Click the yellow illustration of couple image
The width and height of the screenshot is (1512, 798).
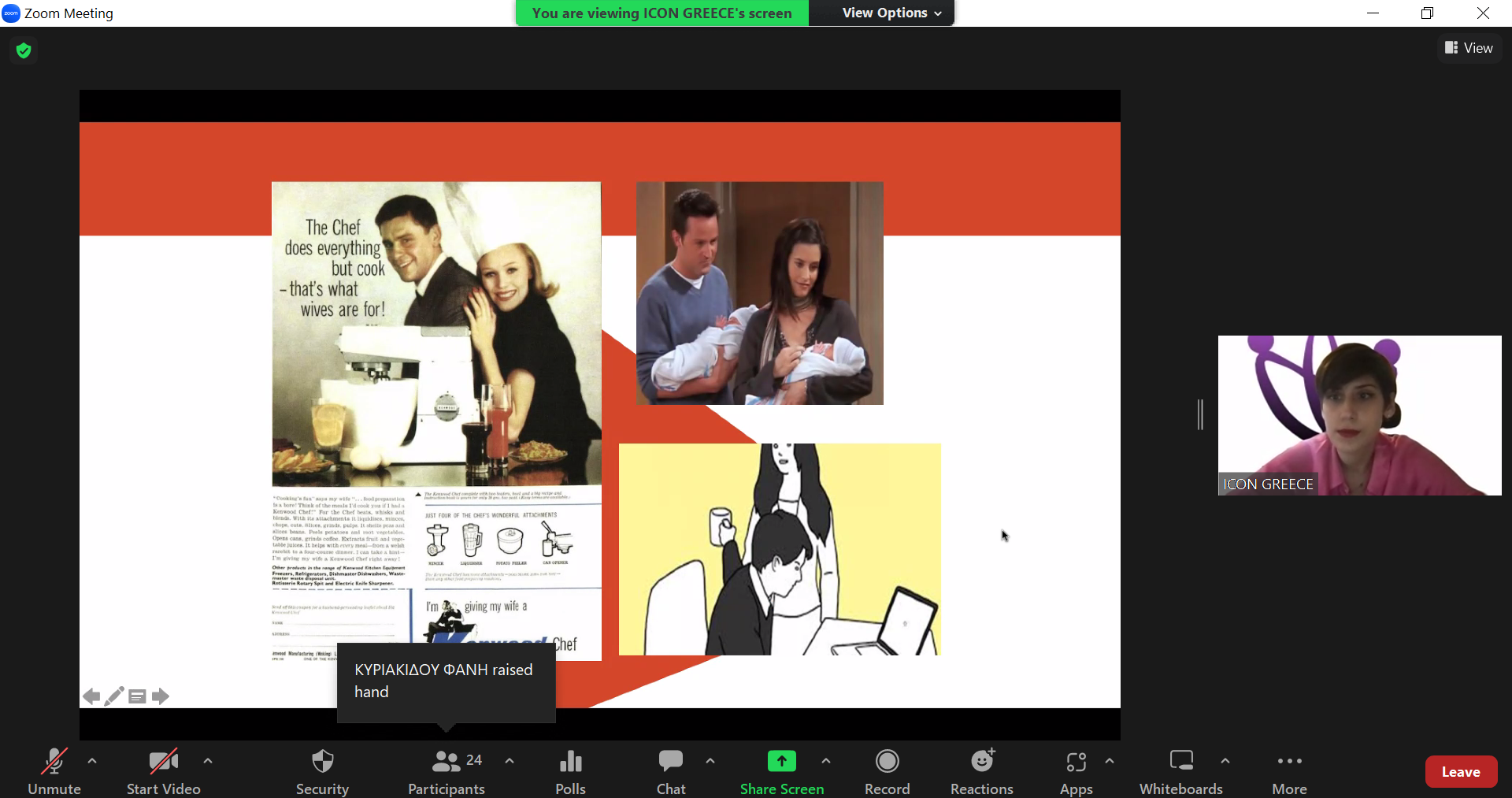pos(780,549)
